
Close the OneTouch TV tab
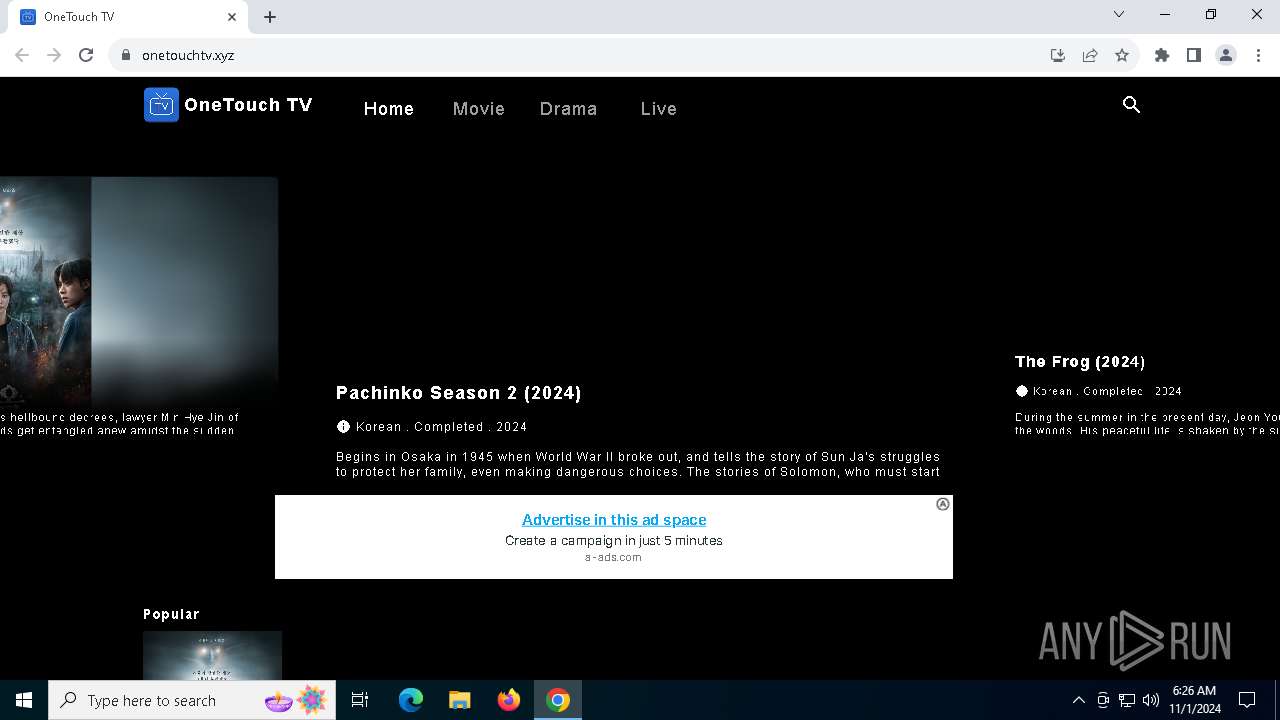(x=232, y=17)
